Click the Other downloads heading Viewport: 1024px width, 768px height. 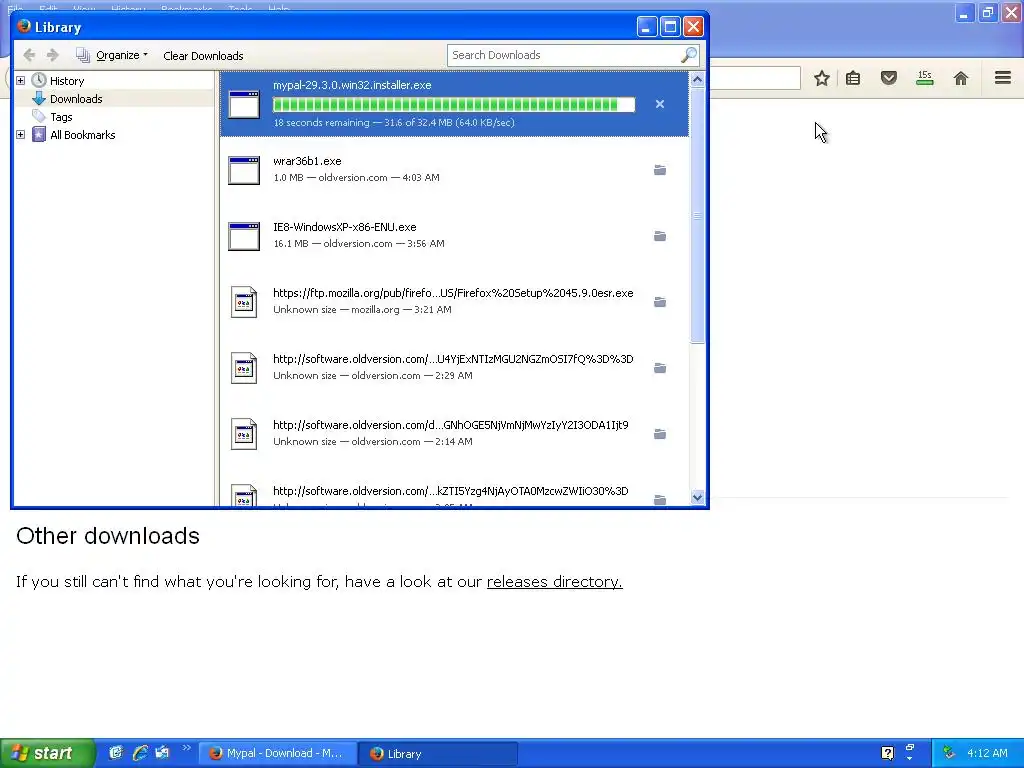[108, 536]
